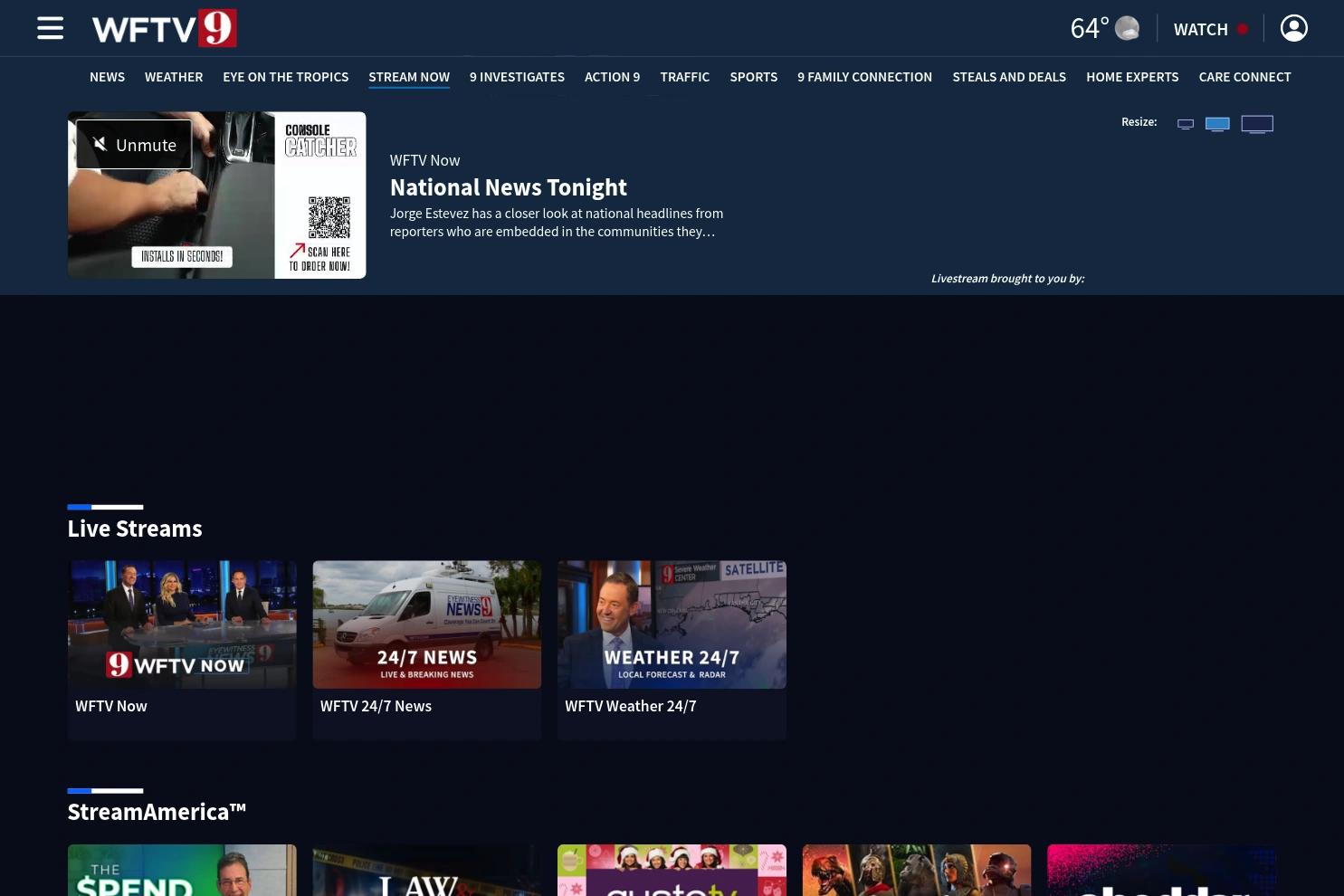The width and height of the screenshot is (1344, 896).
Task: Open The Spend channel thumbnail
Action: [x=182, y=870]
